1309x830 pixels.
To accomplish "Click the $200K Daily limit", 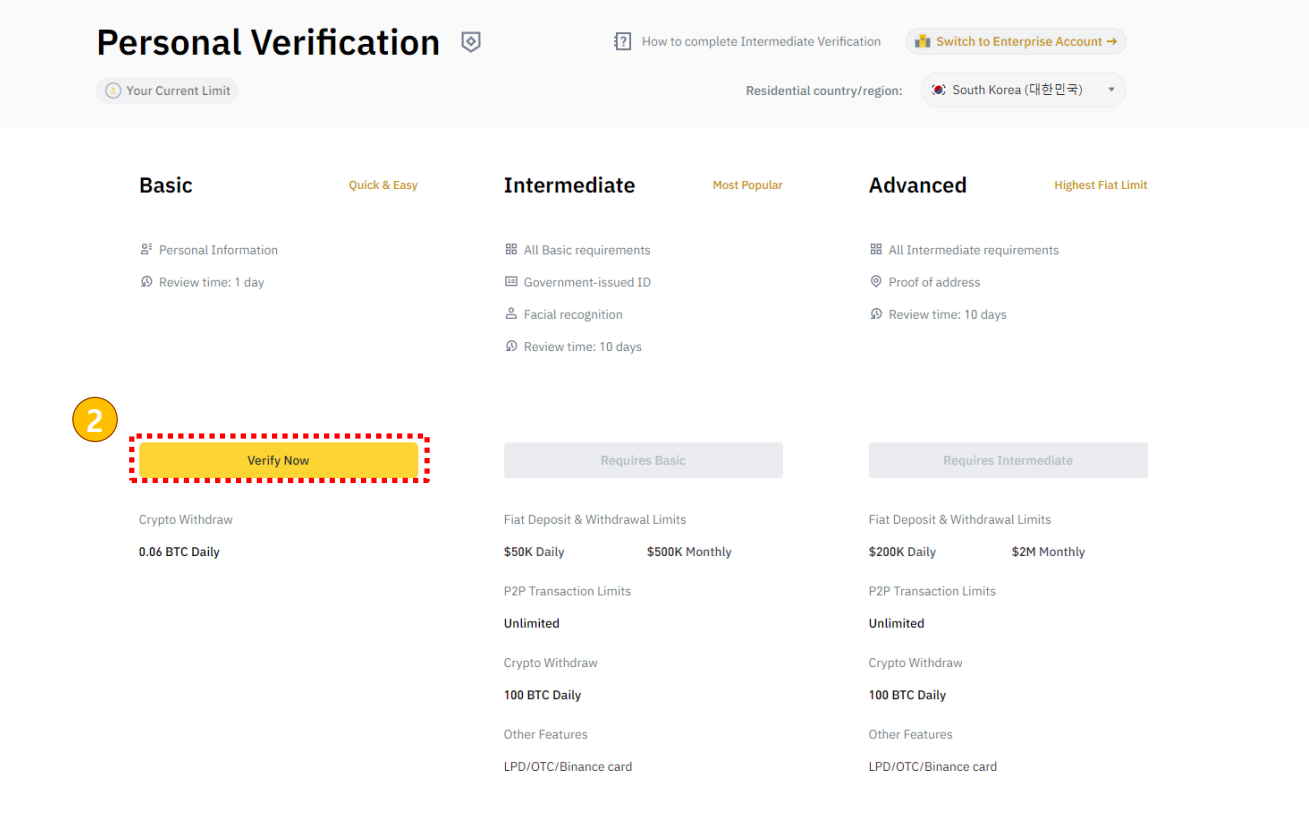I will click(x=902, y=552).
